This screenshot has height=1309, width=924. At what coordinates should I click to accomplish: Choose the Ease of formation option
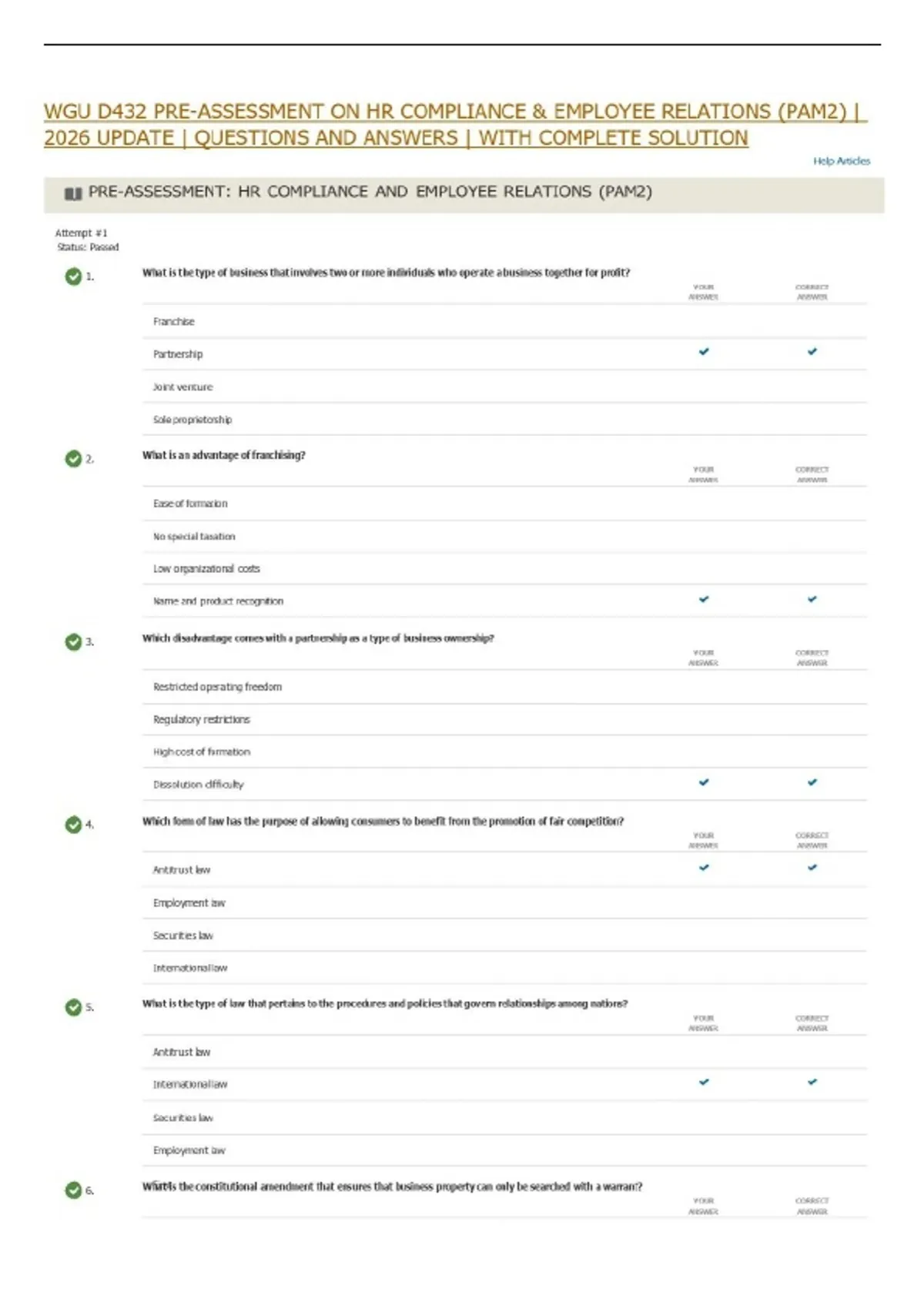pyautogui.click(x=504, y=504)
